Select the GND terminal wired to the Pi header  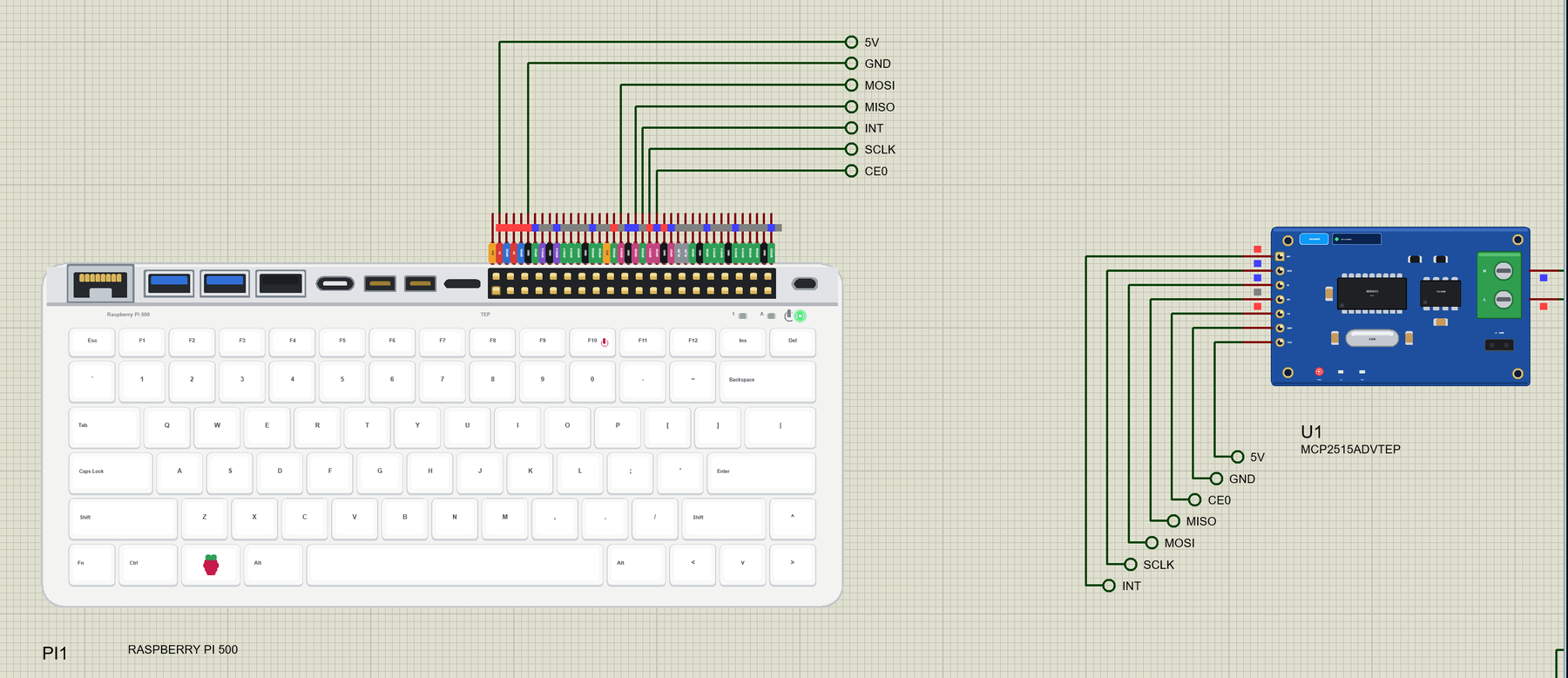click(x=851, y=64)
